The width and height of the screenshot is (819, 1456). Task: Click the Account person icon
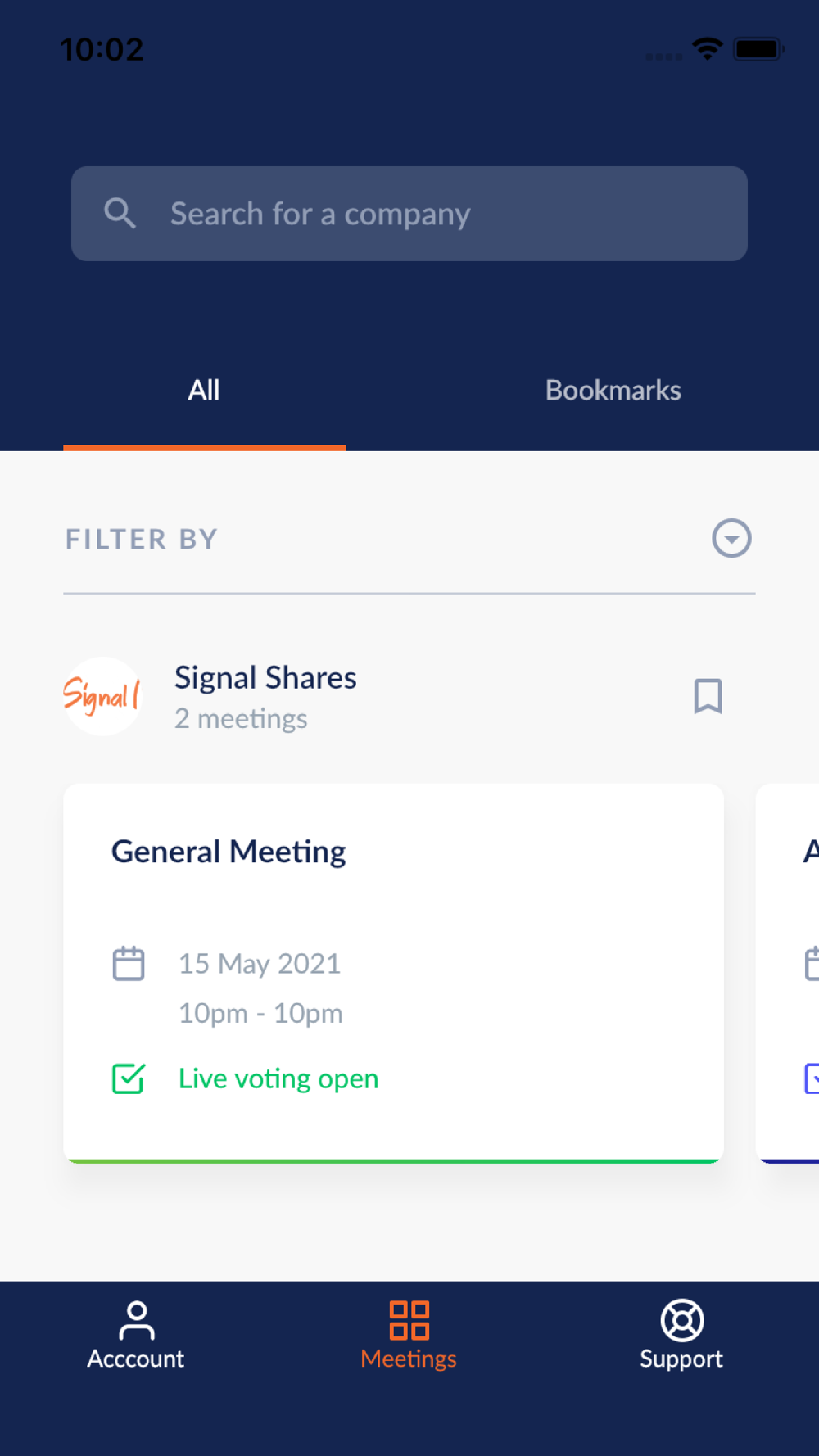[x=137, y=1320]
